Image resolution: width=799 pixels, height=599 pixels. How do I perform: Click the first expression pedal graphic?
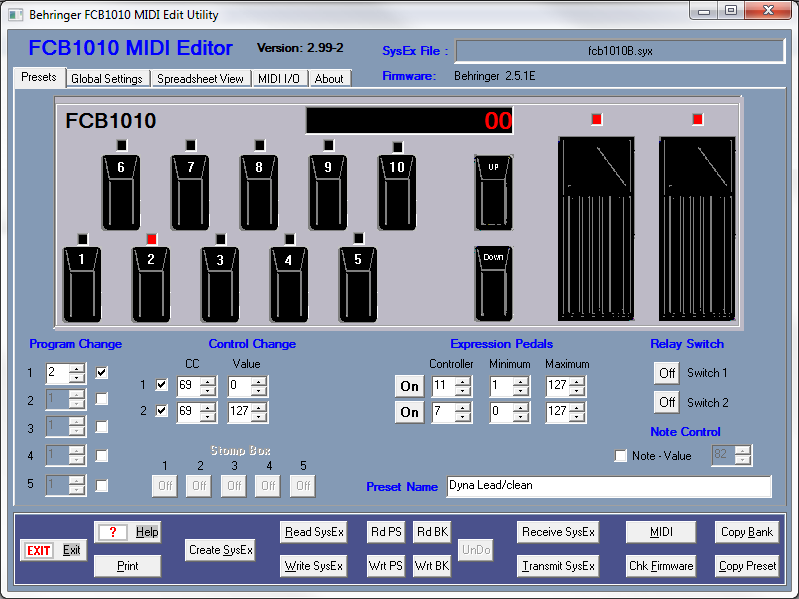point(596,229)
